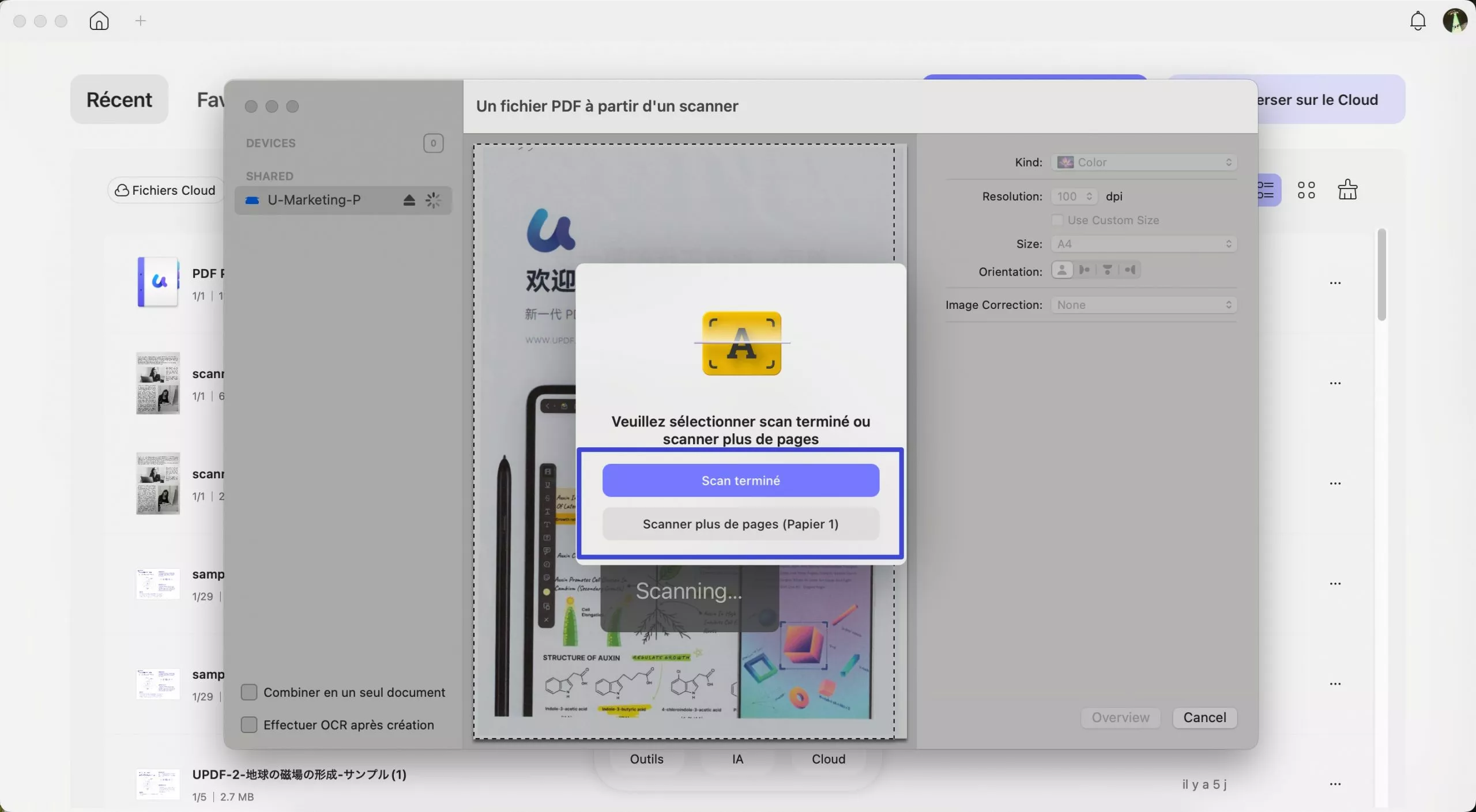The width and height of the screenshot is (1476, 812).
Task: Open the Outils tab
Action: (646, 759)
